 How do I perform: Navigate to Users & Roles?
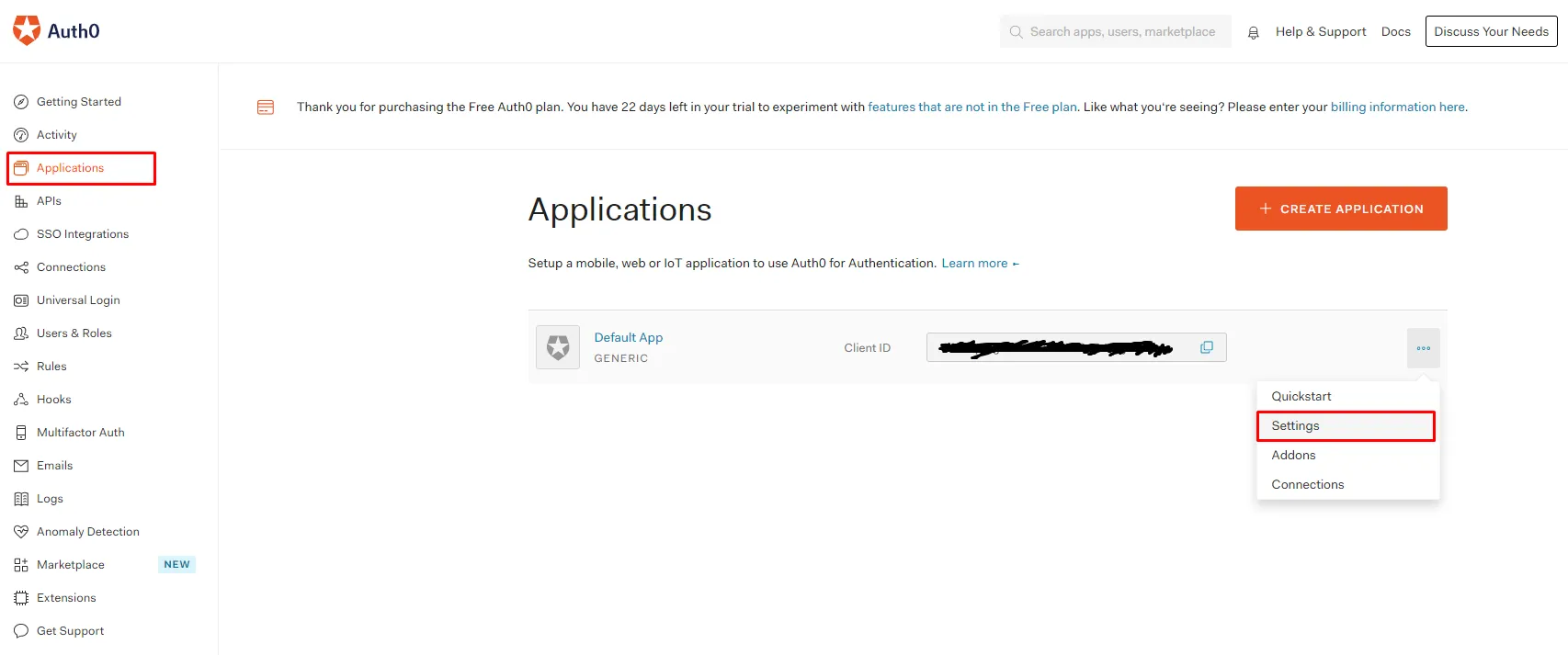[74, 333]
